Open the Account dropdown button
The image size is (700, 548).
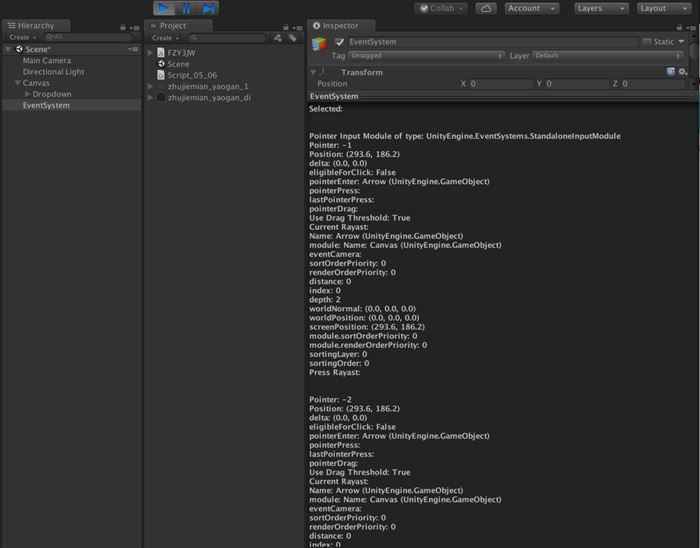530,8
